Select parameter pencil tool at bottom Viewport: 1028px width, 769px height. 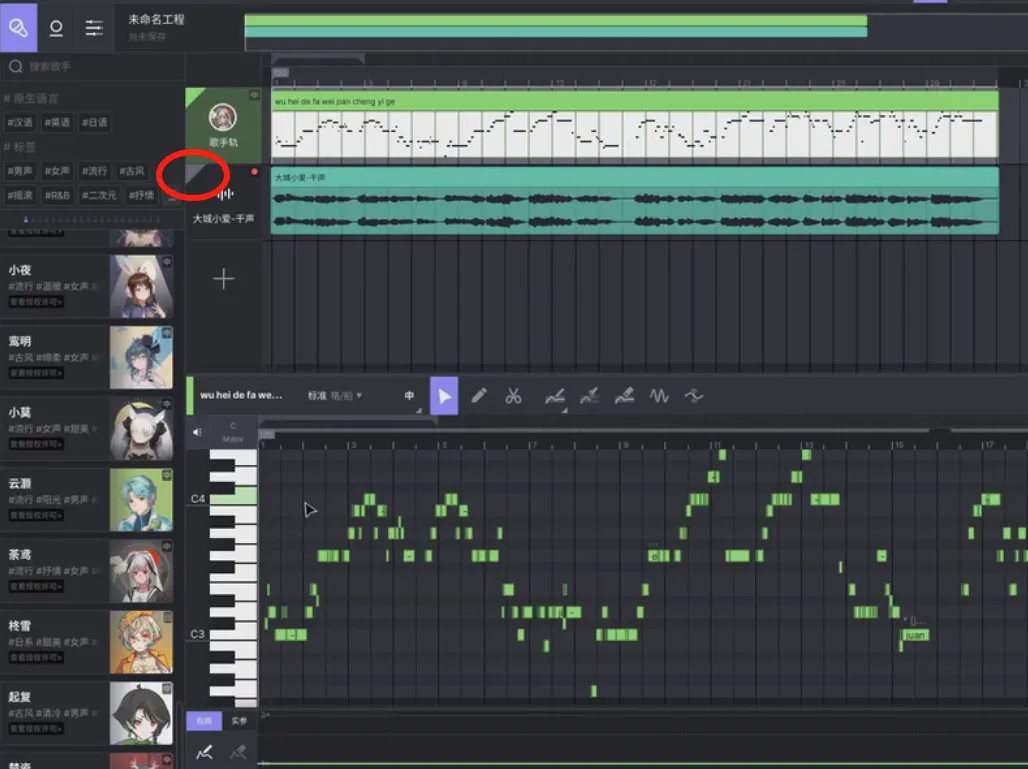click(x=204, y=752)
